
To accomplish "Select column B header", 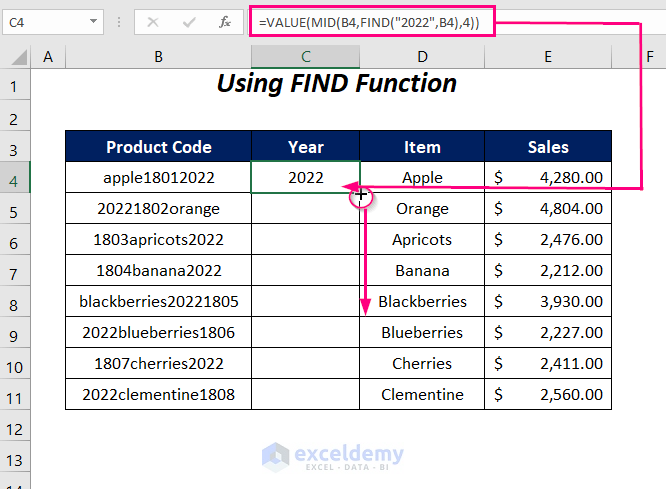I will (x=158, y=58).
